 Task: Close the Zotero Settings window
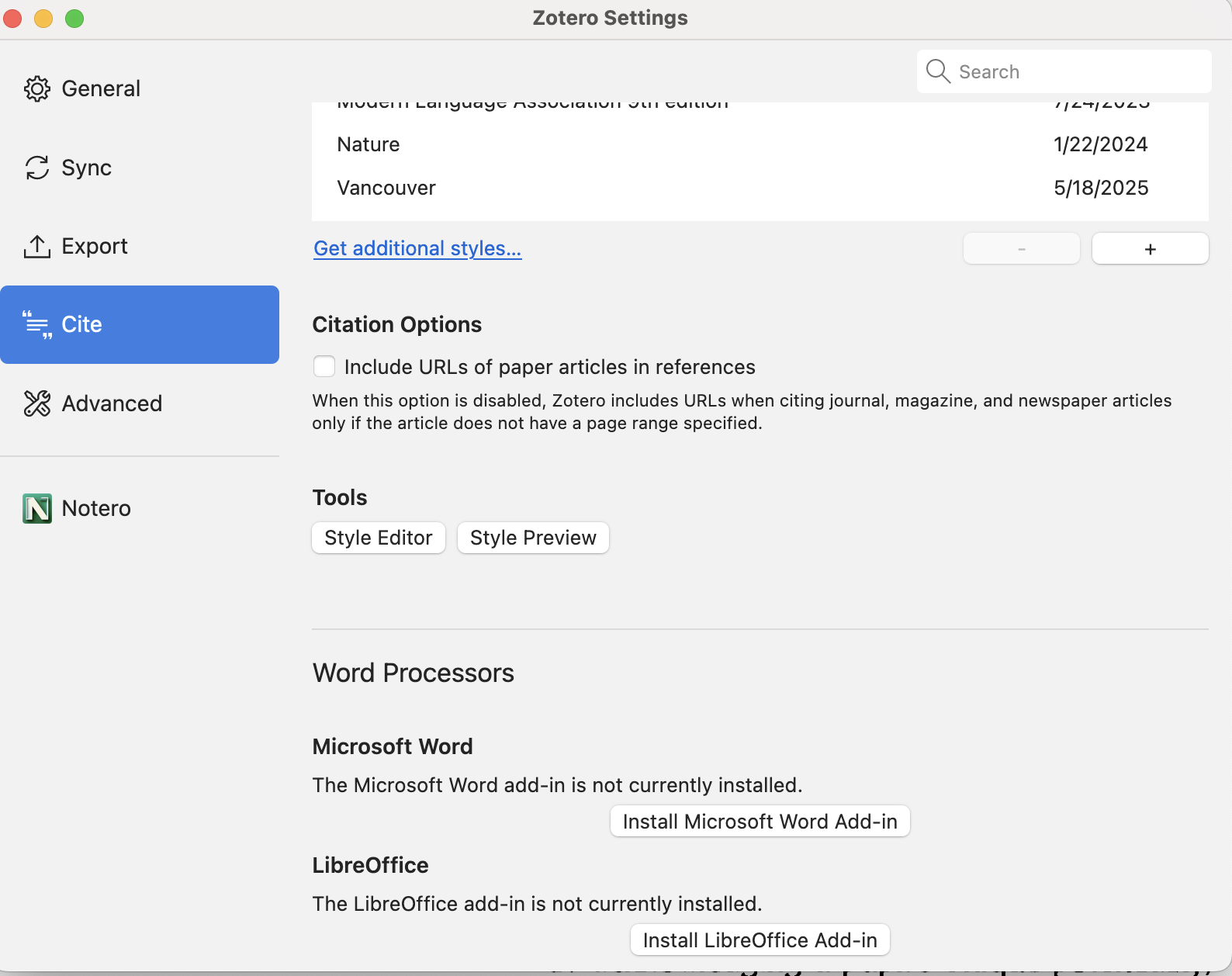[x=12, y=18]
